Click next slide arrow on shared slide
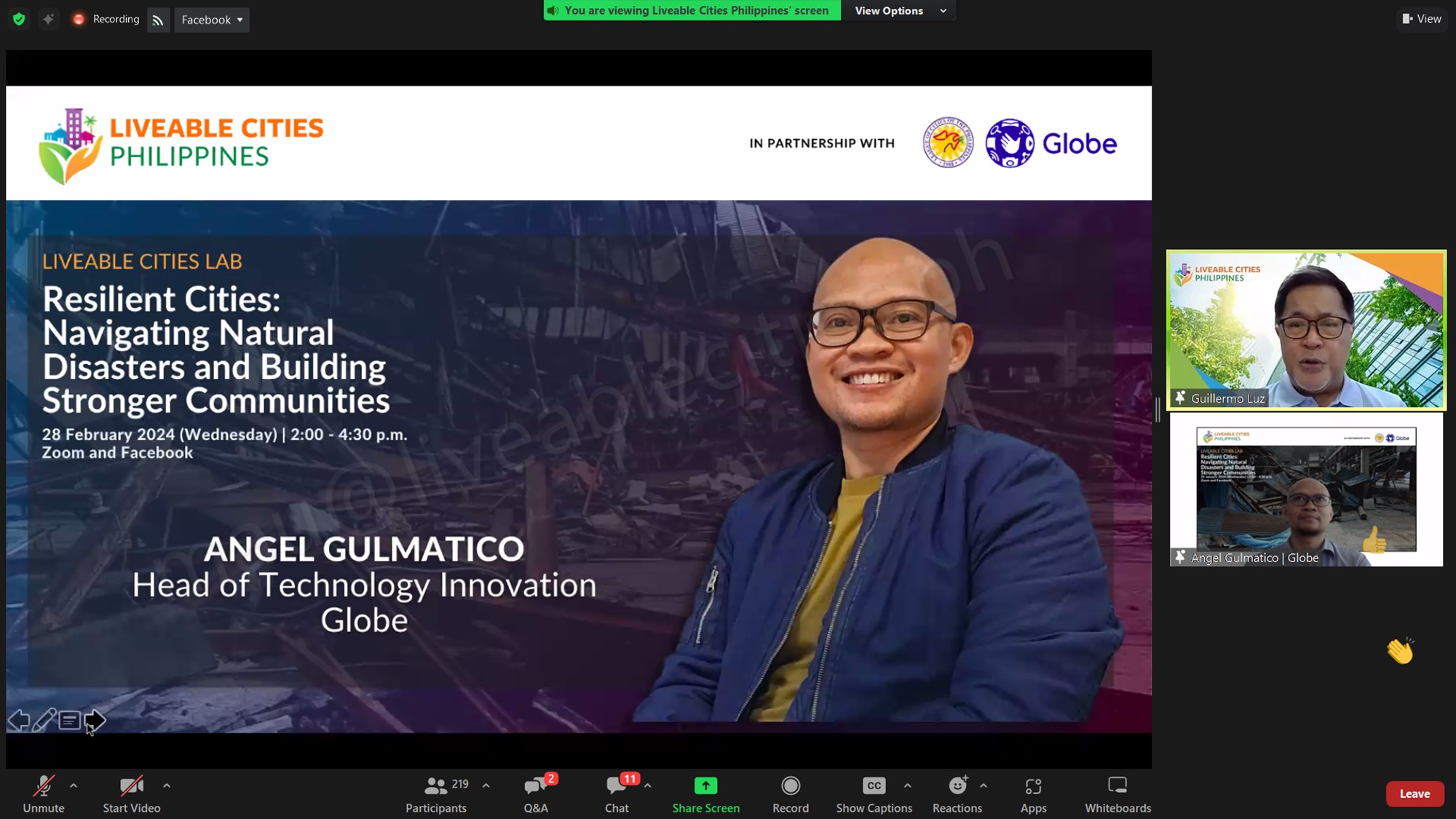The width and height of the screenshot is (1456, 819). (x=95, y=721)
